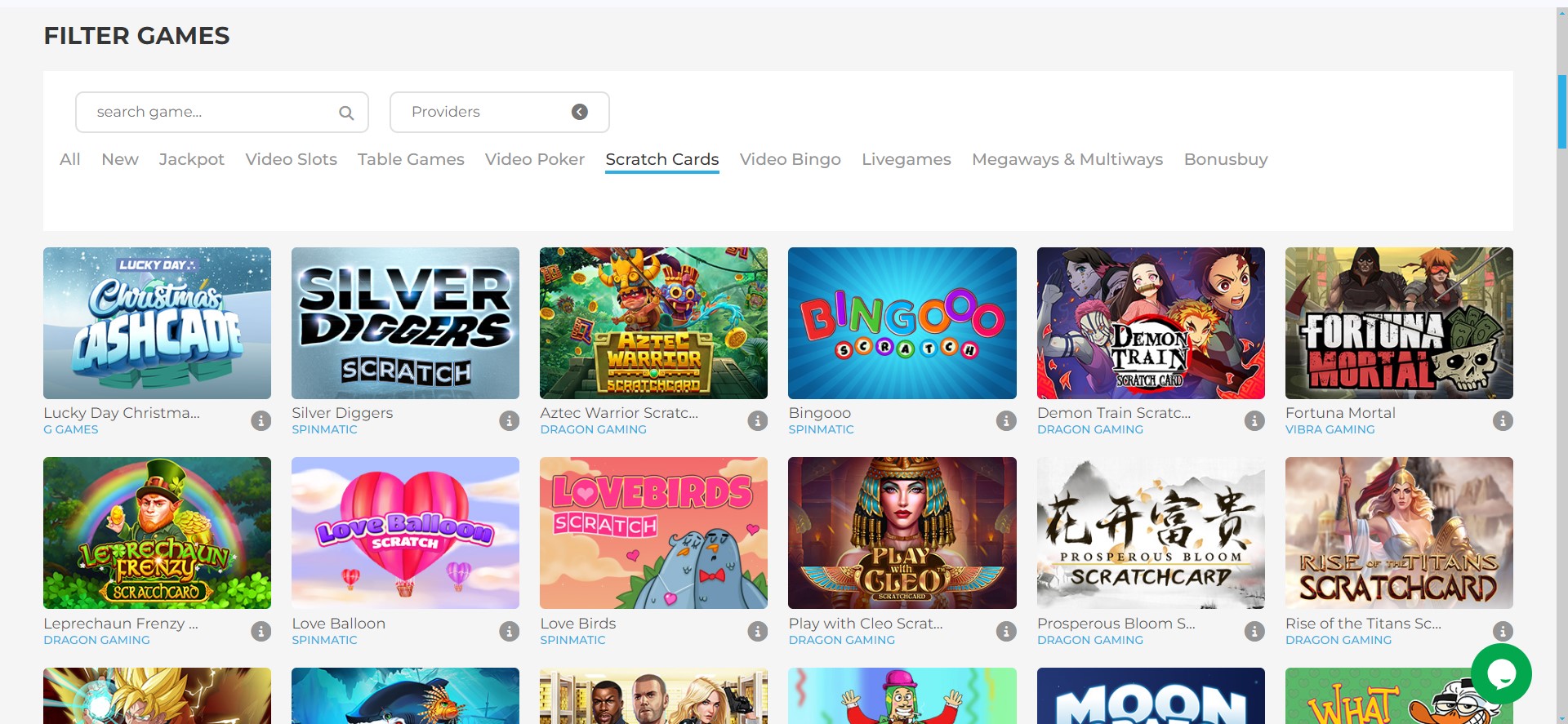Open Prosperous Bloom Scratchcard thumbnail
1568x724 pixels.
click(x=1151, y=533)
